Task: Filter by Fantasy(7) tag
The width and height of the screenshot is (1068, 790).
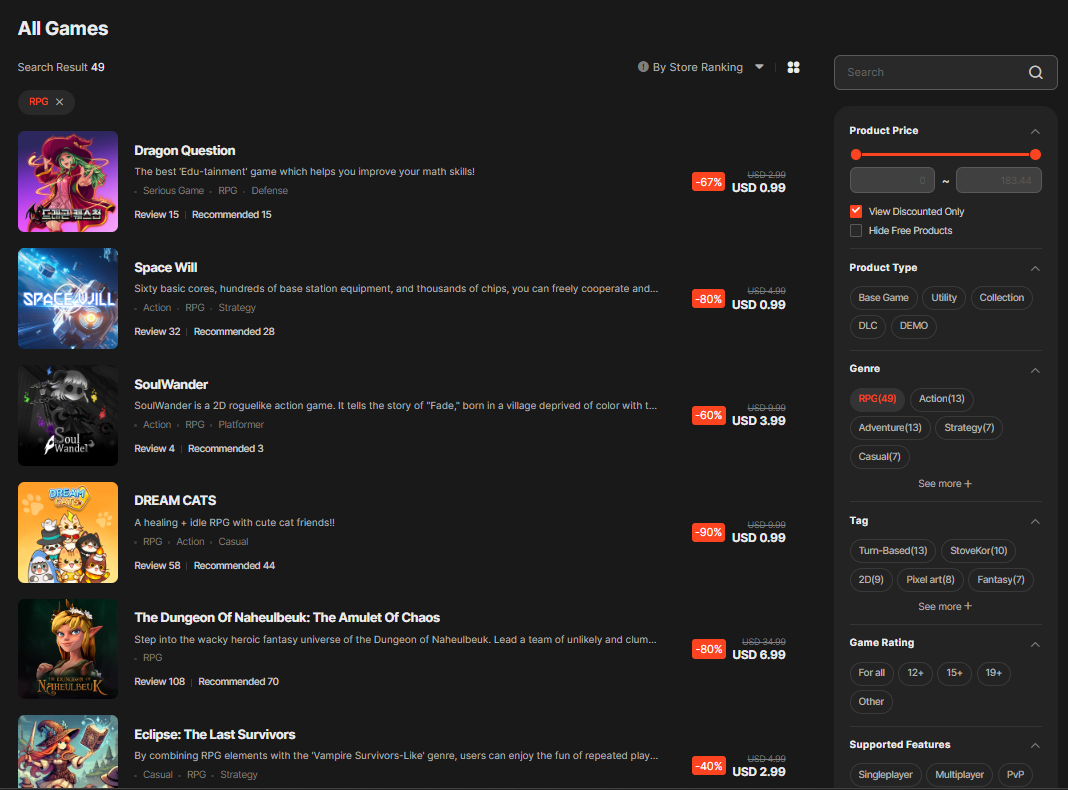Action: click(1001, 580)
